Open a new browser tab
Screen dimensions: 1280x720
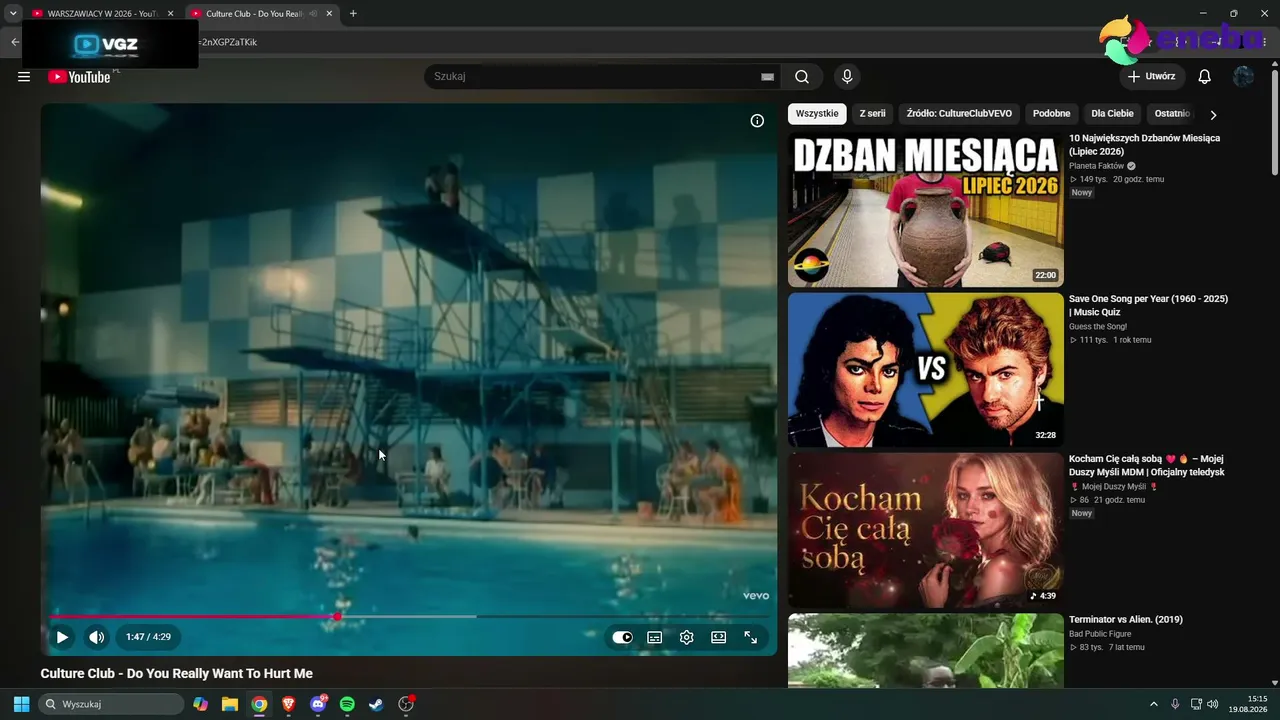pyautogui.click(x=353, y=14)
